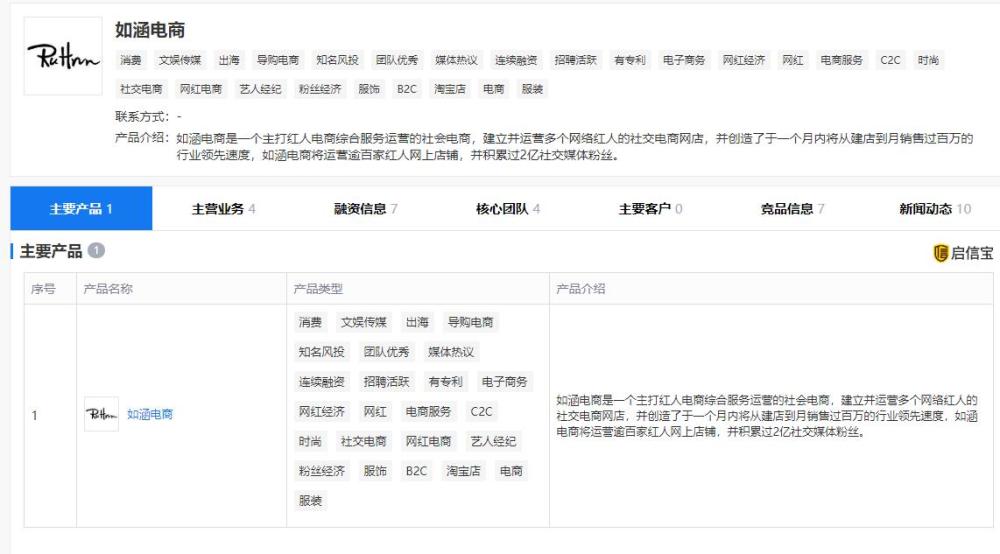Select the 电商服务 tag in the 产品类型 cell
Screen dimensions: 1000x554
coord(428,411)
